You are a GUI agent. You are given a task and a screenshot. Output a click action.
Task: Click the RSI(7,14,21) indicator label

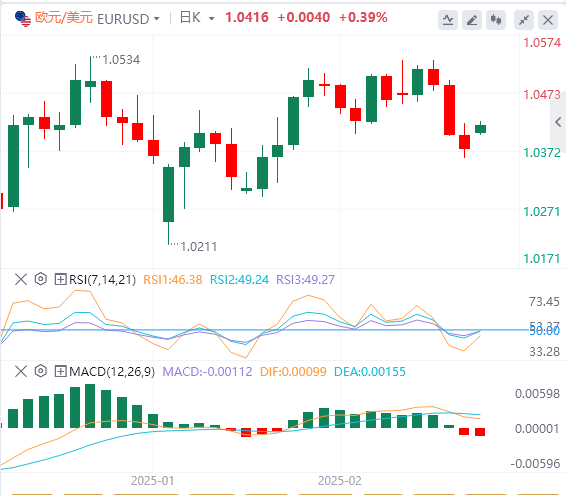point(103,280)
